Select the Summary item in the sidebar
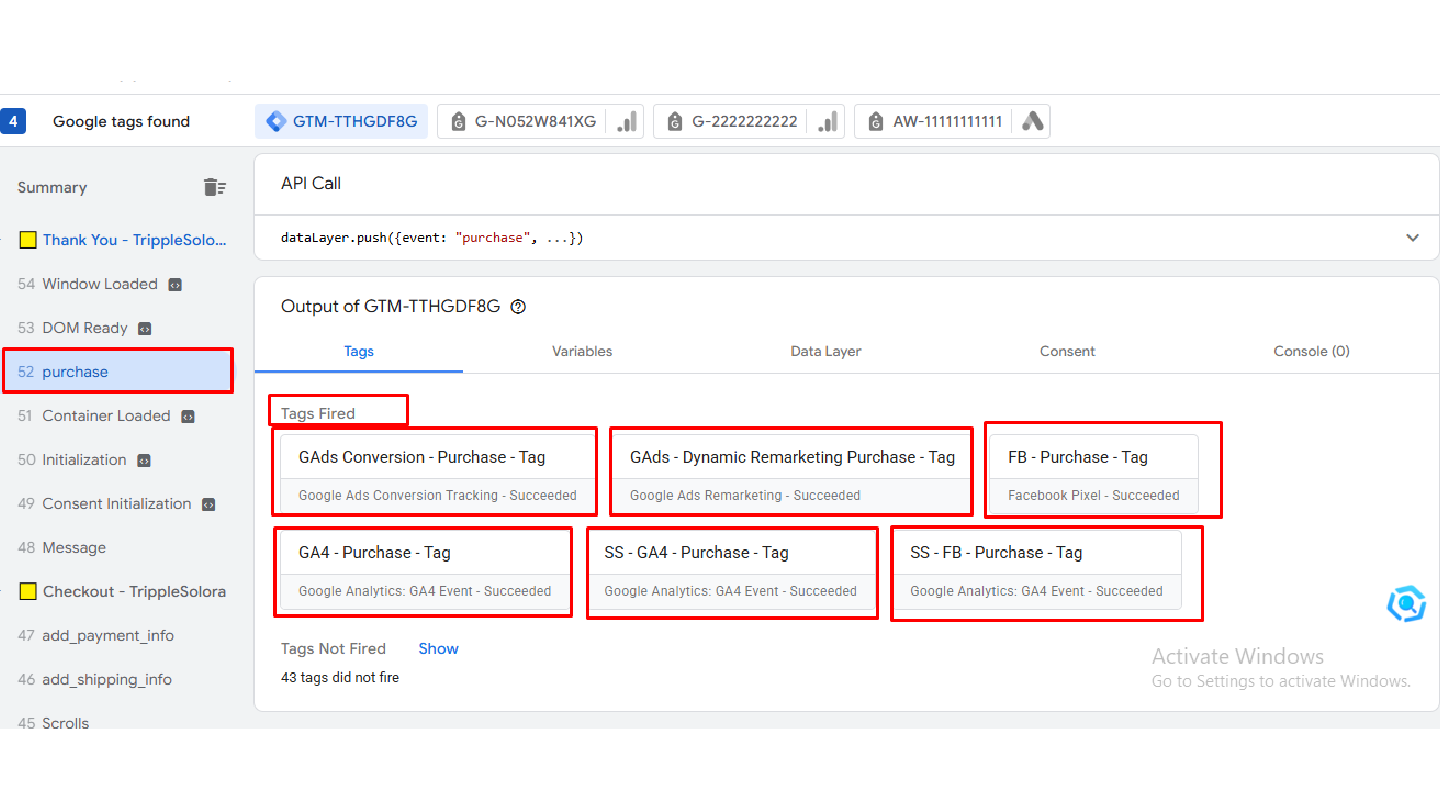1440x810 pixels. pyautogui.click(x=52, y=188)
